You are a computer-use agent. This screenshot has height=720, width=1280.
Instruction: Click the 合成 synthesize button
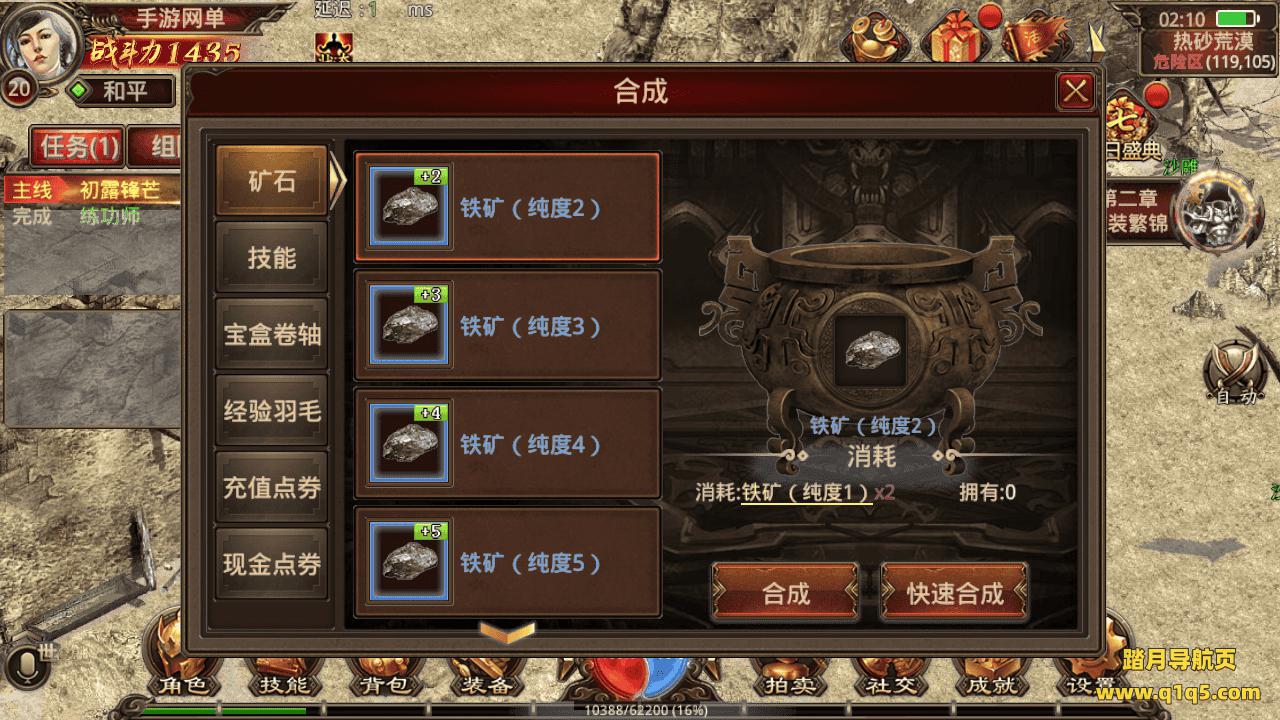click(x=785, y=593)
